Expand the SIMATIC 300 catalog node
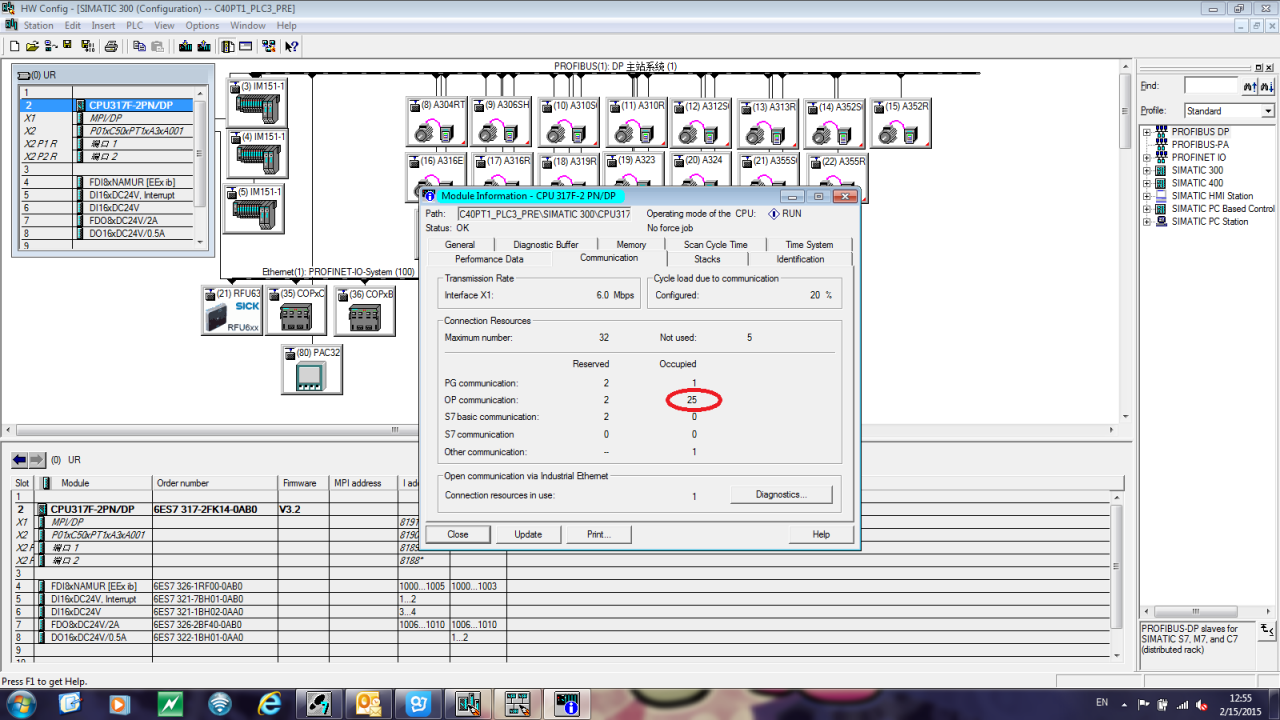This screenshot has width=1280, height=720. click(x=1147, y=171)
